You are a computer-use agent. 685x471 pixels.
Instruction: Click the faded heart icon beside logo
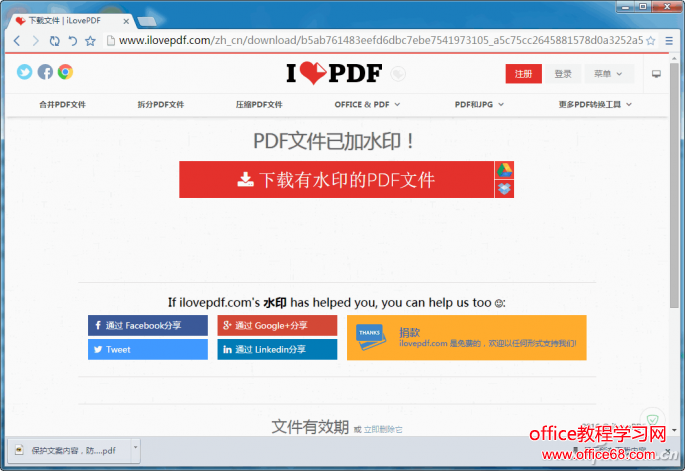click(x=398, y=74)
